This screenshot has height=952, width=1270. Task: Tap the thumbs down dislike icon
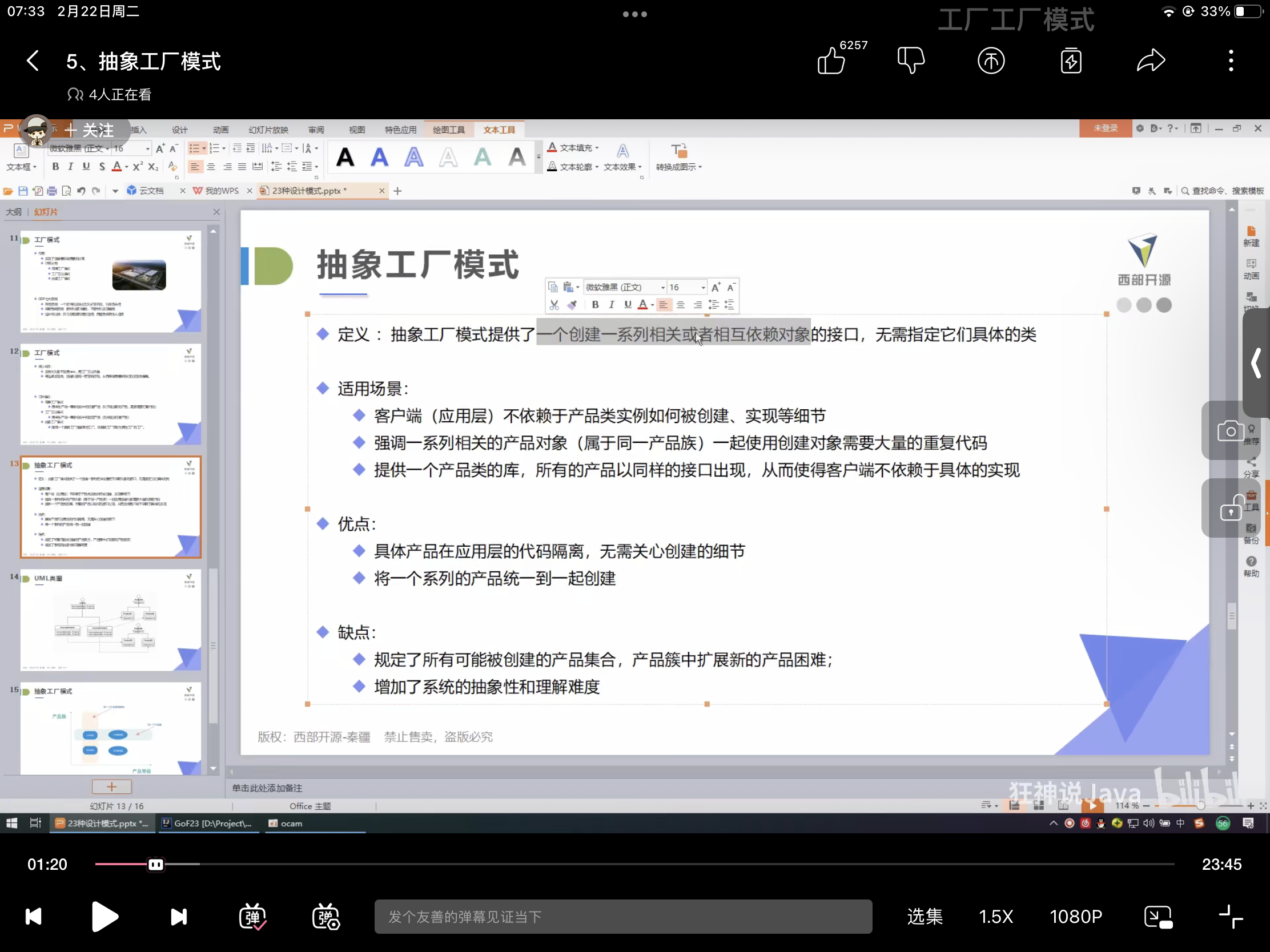click(911, 61)
